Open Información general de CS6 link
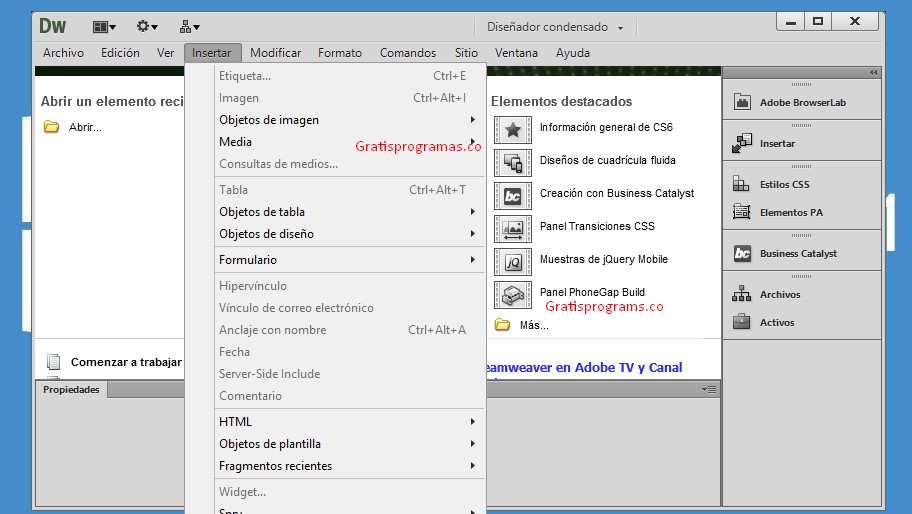 [606, 127]
